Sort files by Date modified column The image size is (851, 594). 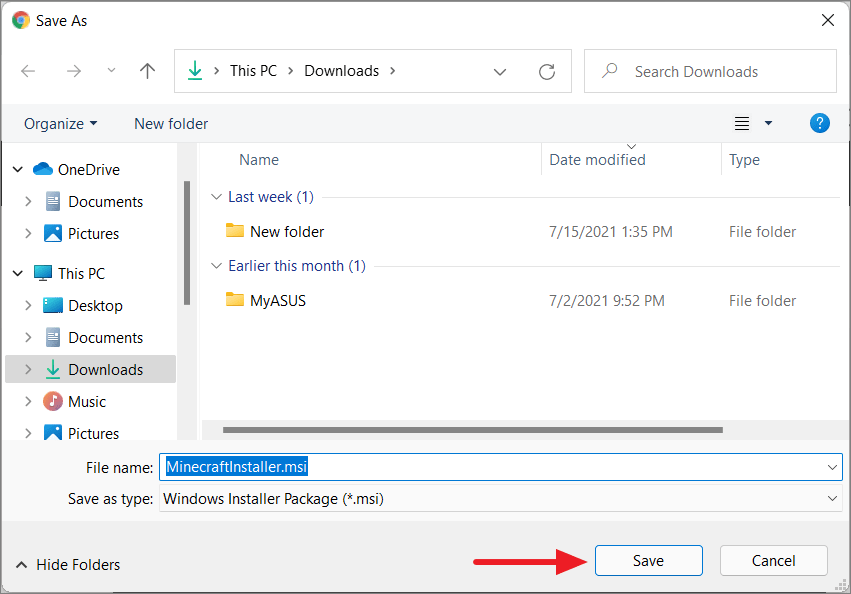596,159
